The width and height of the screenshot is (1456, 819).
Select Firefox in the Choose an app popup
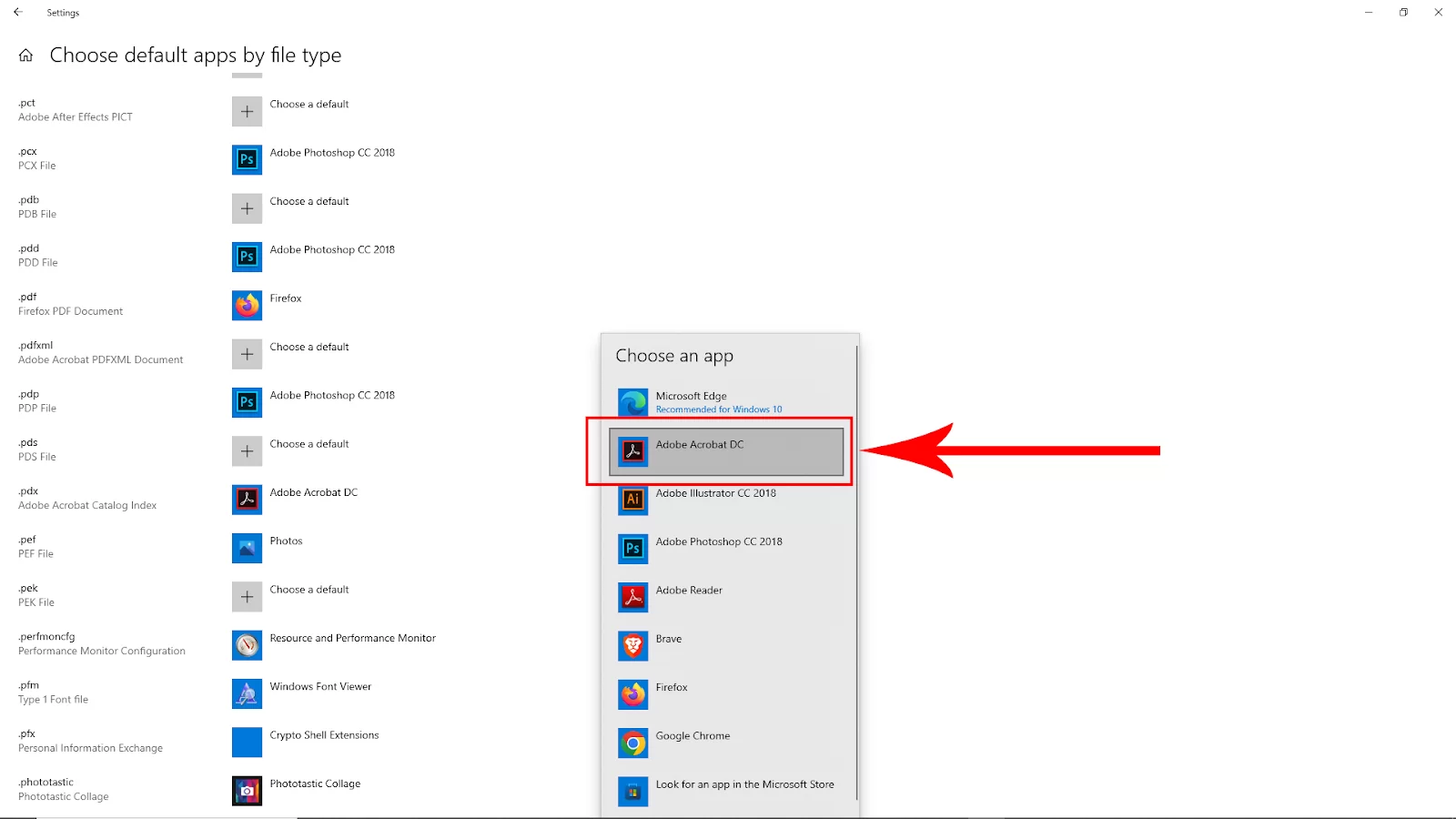click(727, 694)
